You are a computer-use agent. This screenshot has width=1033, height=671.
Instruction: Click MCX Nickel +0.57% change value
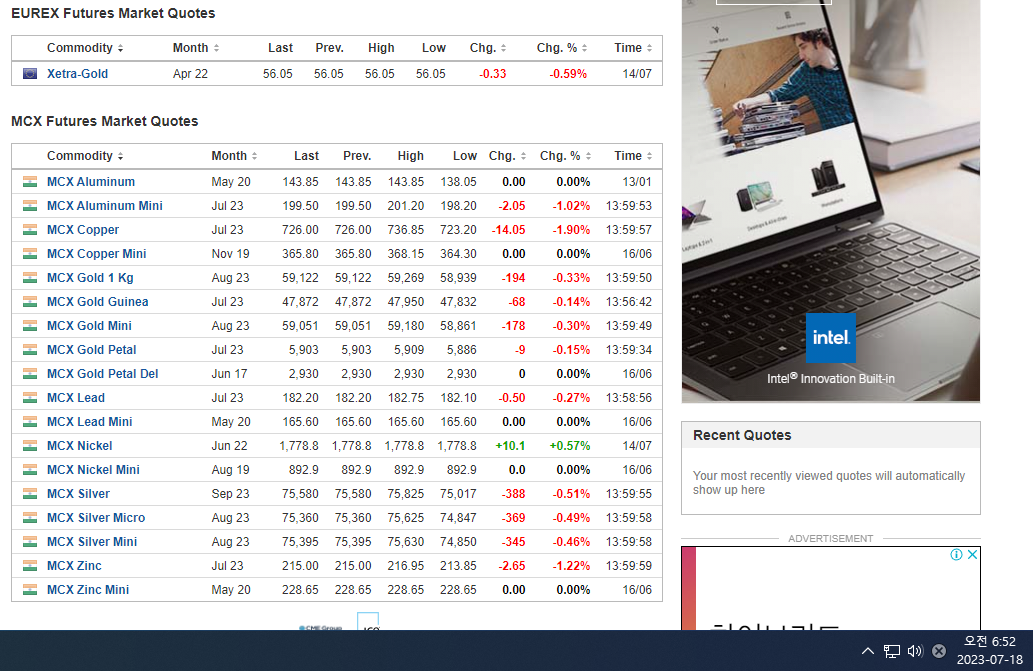[570, 446]
